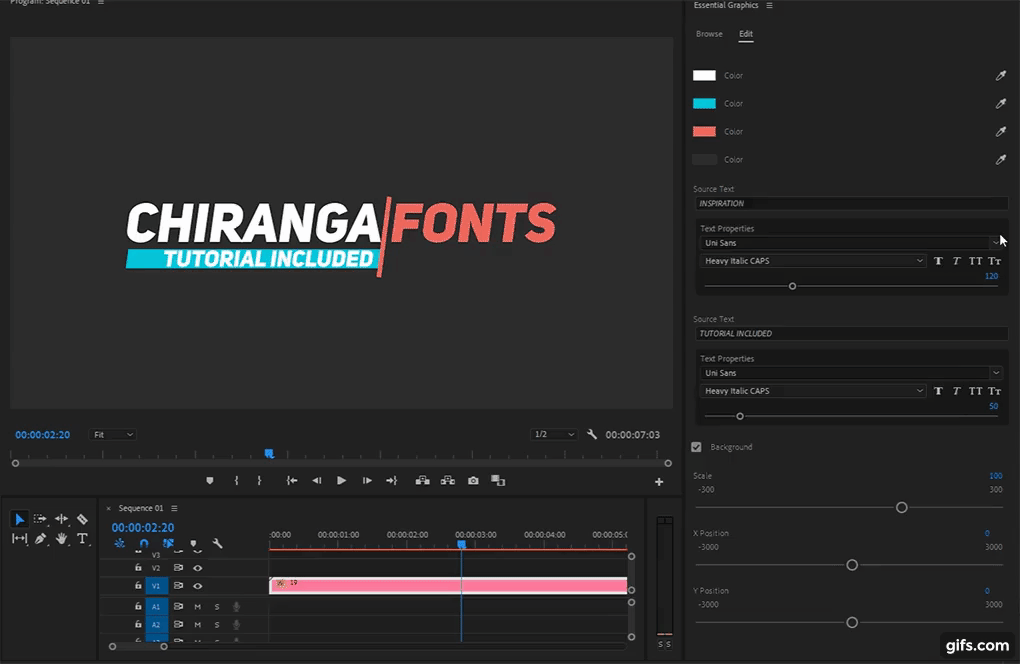Select the Ripple Edit tool
1020x664 pixels.
[x=61, y=519]
